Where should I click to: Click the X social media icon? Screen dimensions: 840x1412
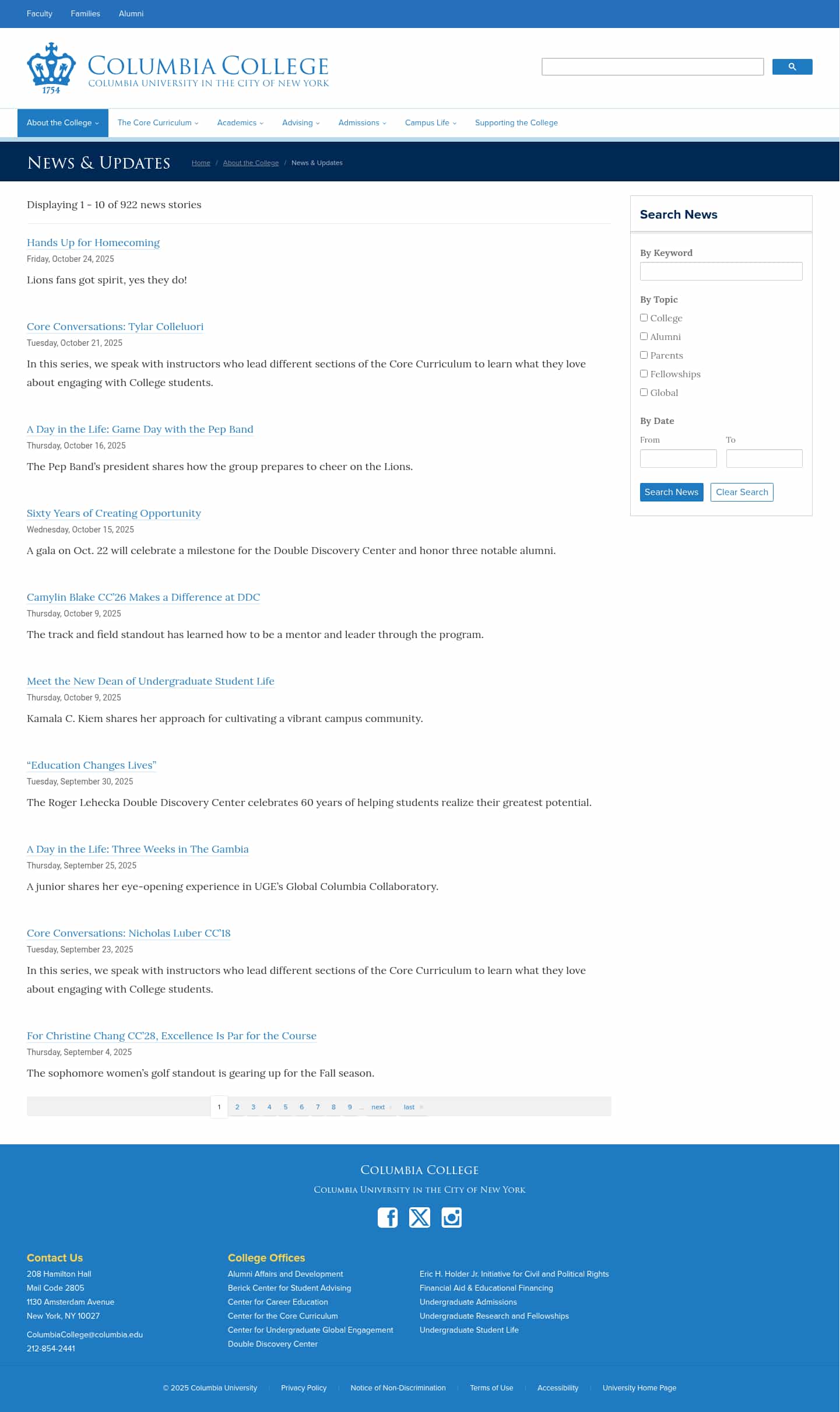coord(420,1217)
